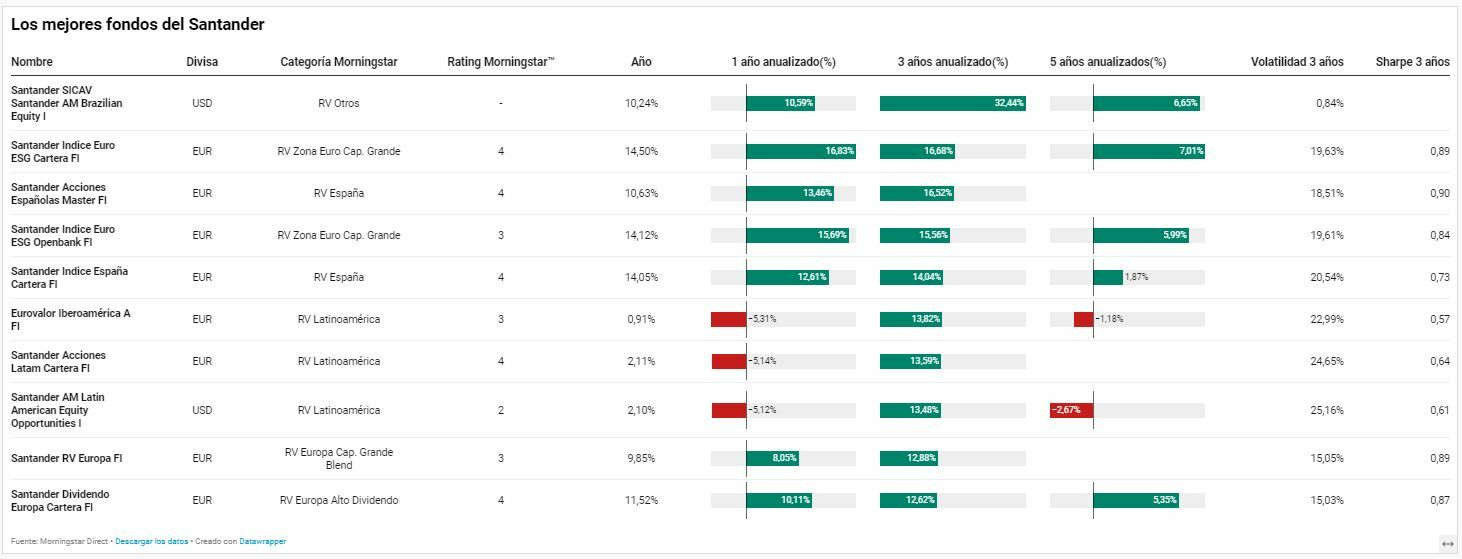Select the "Categoría Morningstar" column header

pyautogui.click(x=339, y=62)
